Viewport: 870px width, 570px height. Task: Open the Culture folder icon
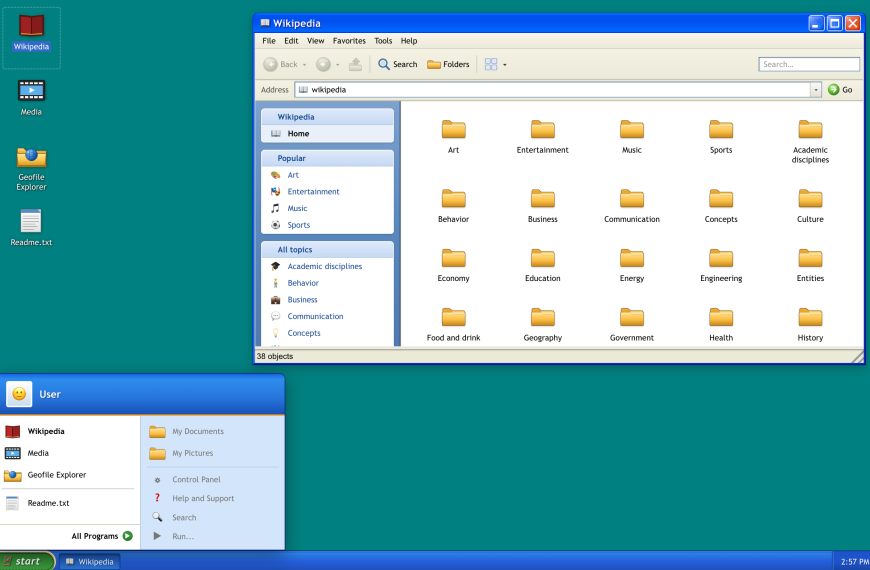click(810, 199)
